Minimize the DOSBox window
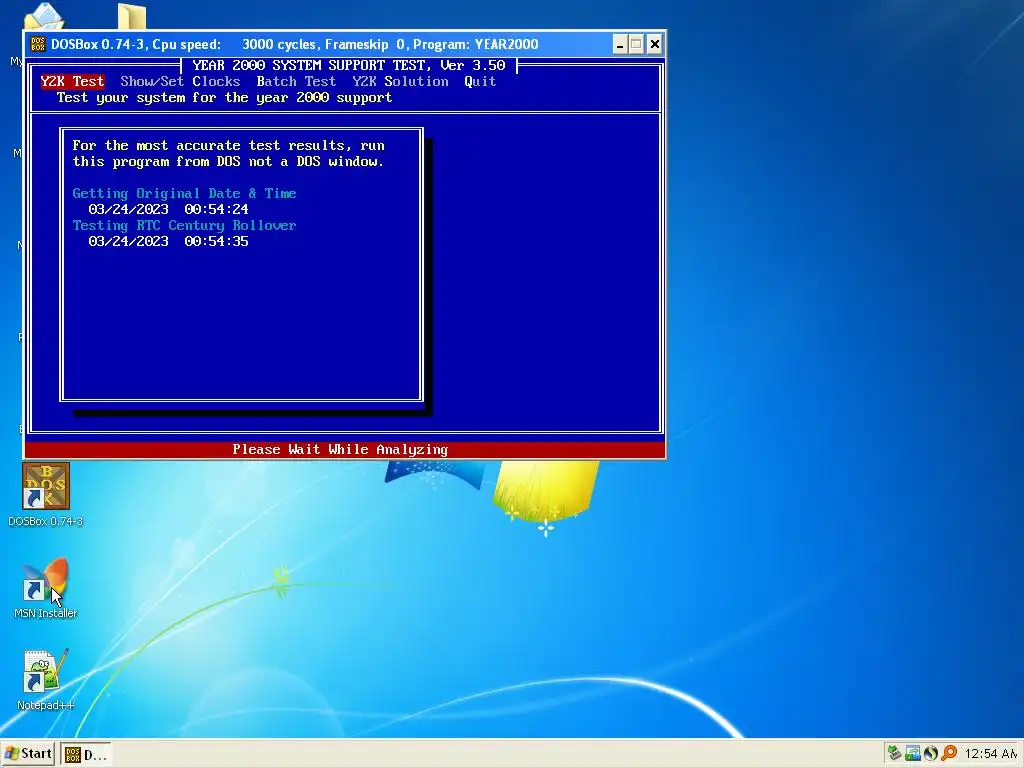Image resolution: width=1024 pixels, height=768 pixels. point(620,44)
